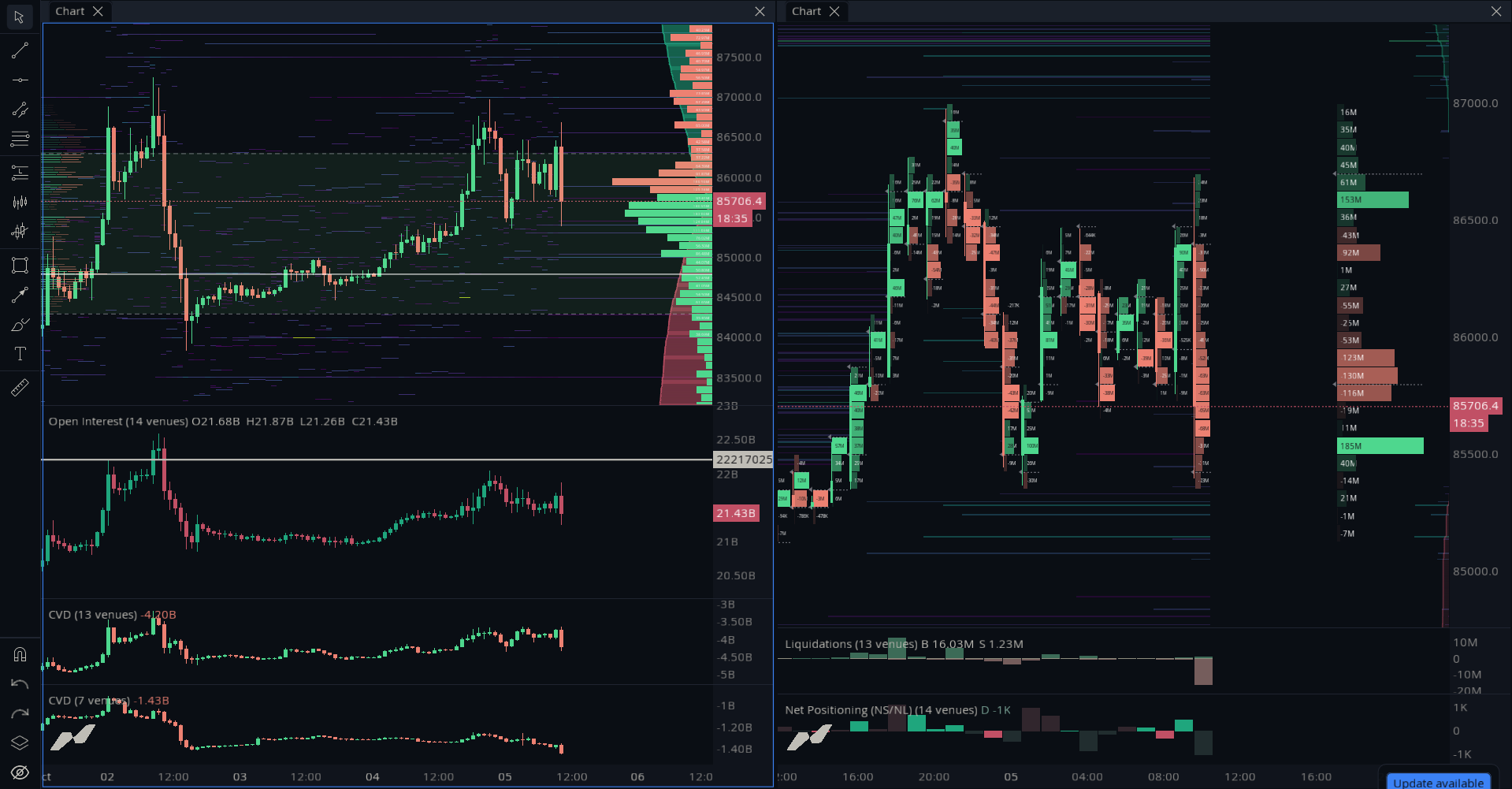Click the CVD (7 venues) indicator label

[x=89, y=701]
